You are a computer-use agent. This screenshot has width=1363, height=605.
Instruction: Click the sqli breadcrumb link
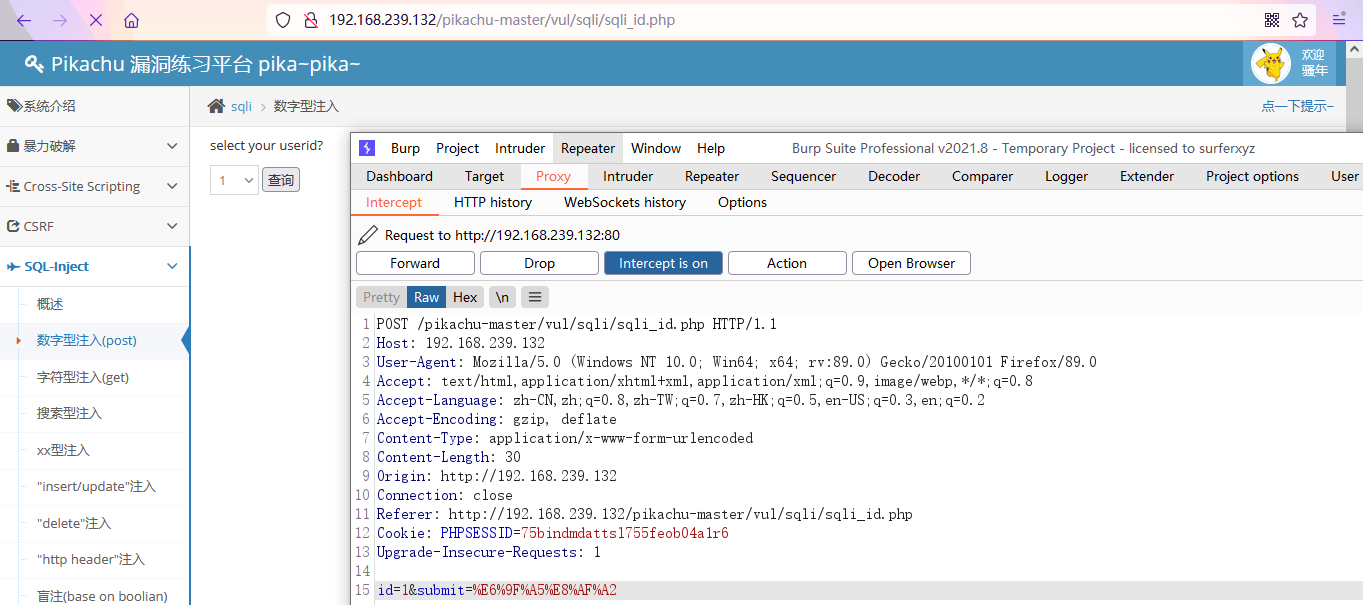pos(241,106)
